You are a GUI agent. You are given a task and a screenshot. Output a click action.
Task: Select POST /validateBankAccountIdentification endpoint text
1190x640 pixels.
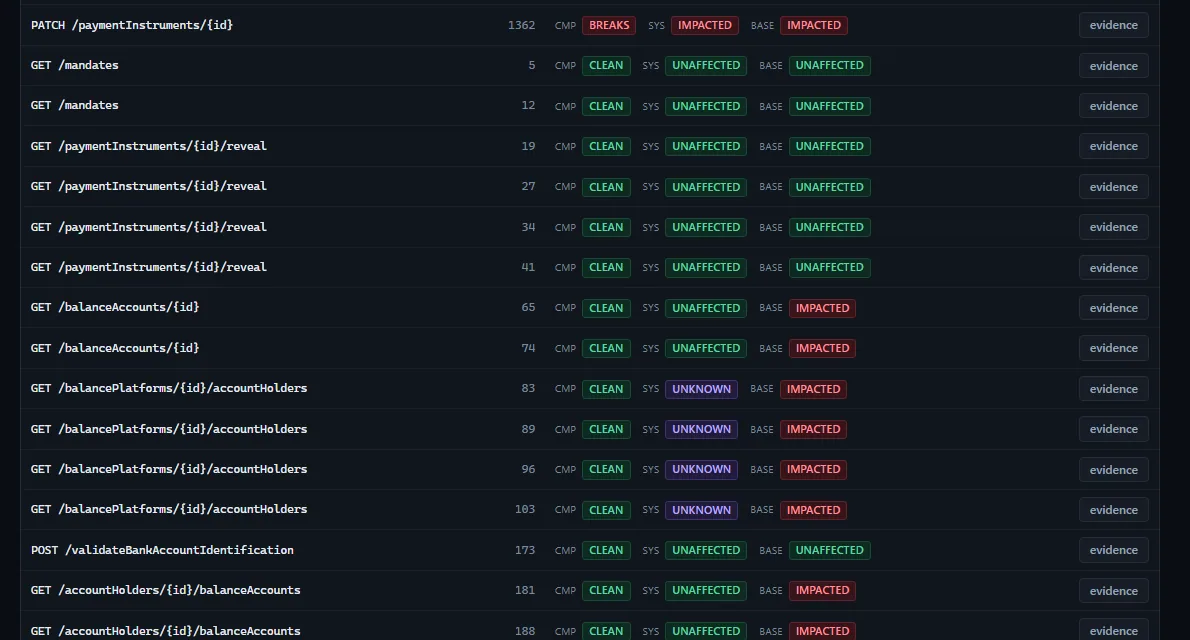coord(162,550)
